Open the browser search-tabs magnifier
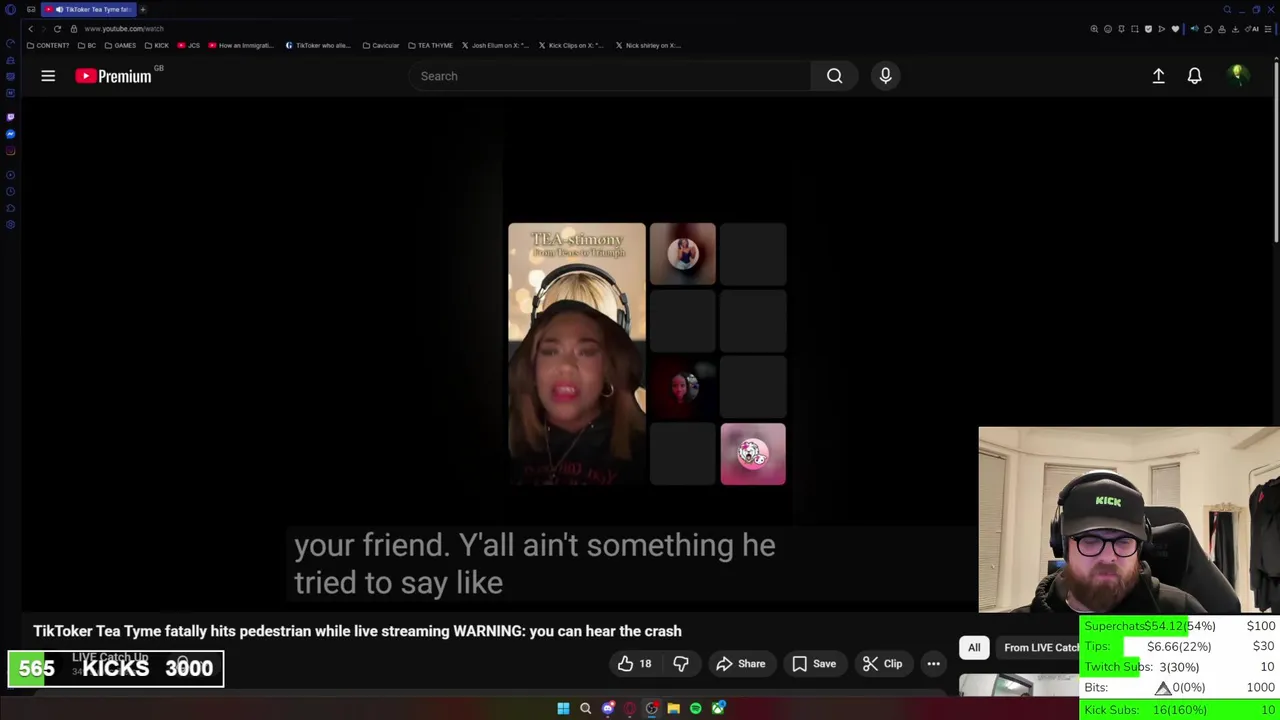Image resolution: width=1280 pixels, height=720 pixels. 1227,9
